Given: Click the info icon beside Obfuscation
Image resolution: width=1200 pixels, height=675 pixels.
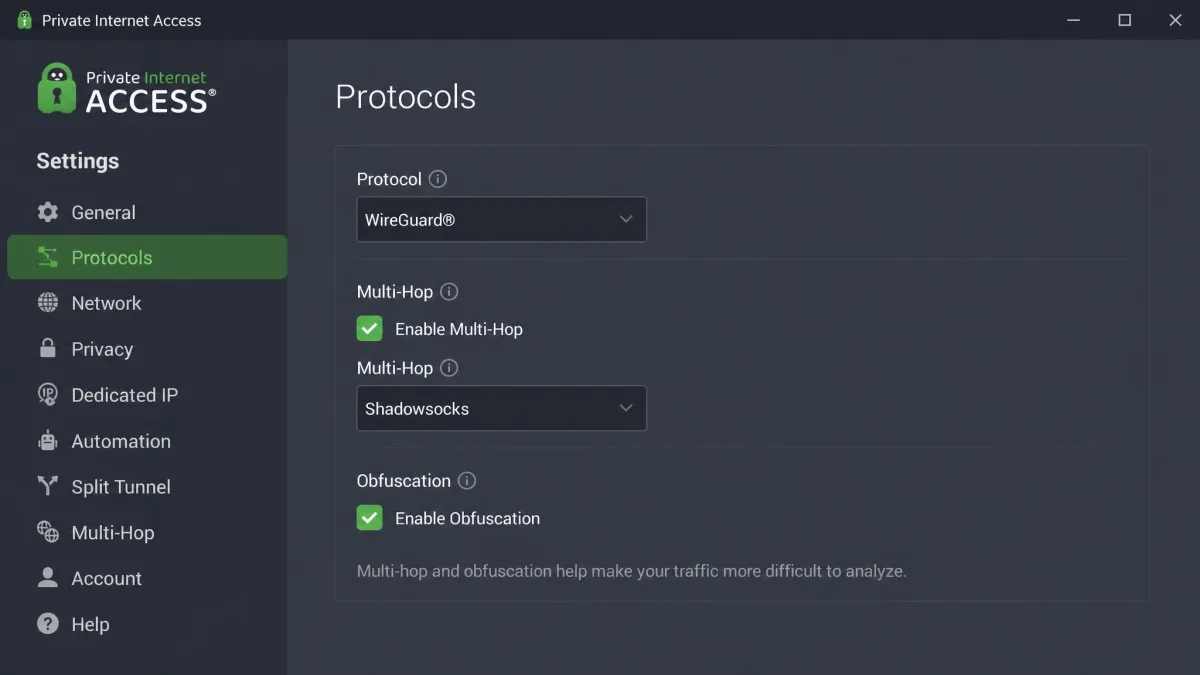Looking at the screenshot, I should coord(467,481).
